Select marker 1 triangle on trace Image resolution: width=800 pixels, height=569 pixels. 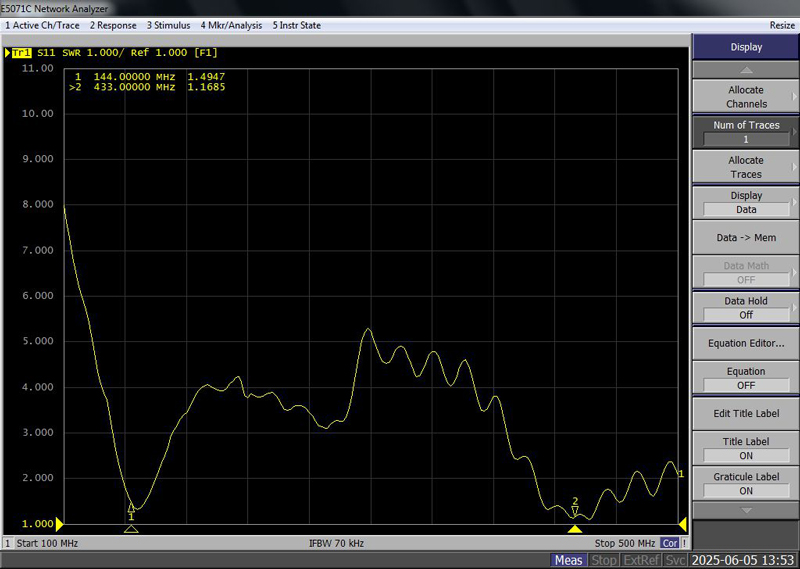(131, 508)
